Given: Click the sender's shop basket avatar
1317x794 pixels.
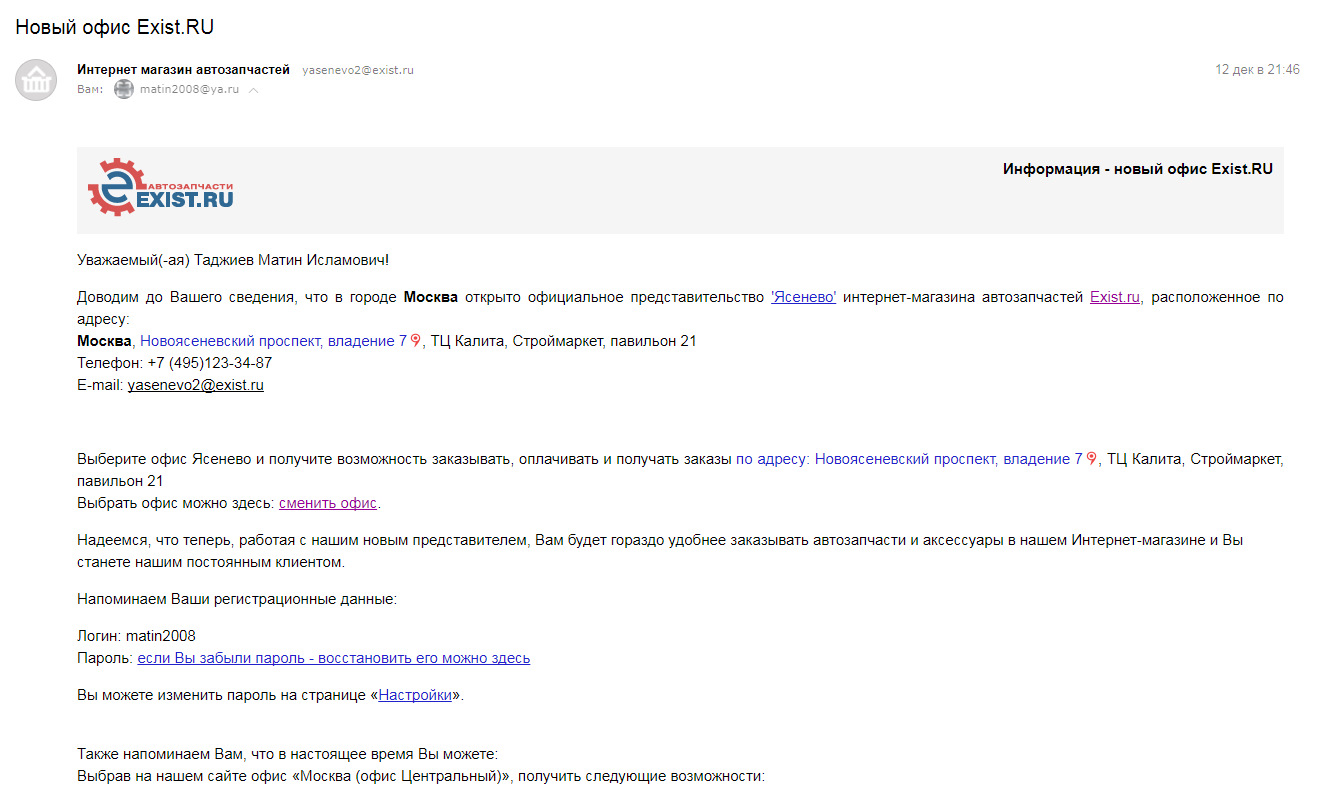Looking at the screenshot, I should [x=36, y=80].
